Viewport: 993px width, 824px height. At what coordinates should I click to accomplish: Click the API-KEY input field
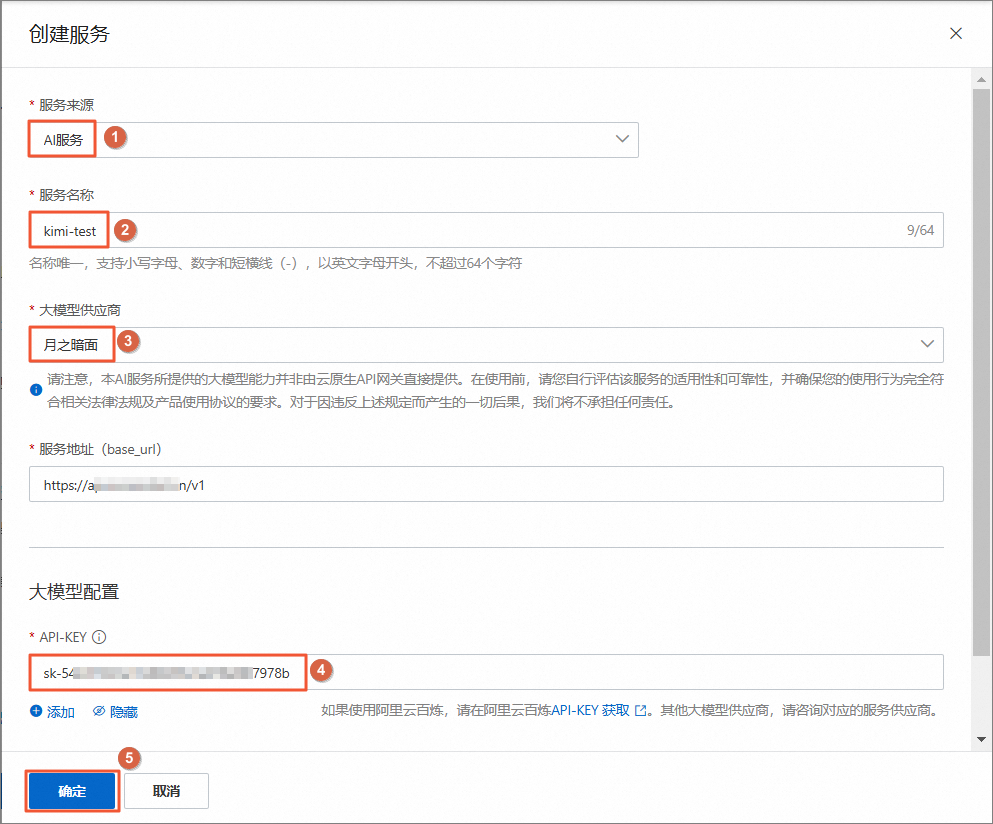click(486, 672)
